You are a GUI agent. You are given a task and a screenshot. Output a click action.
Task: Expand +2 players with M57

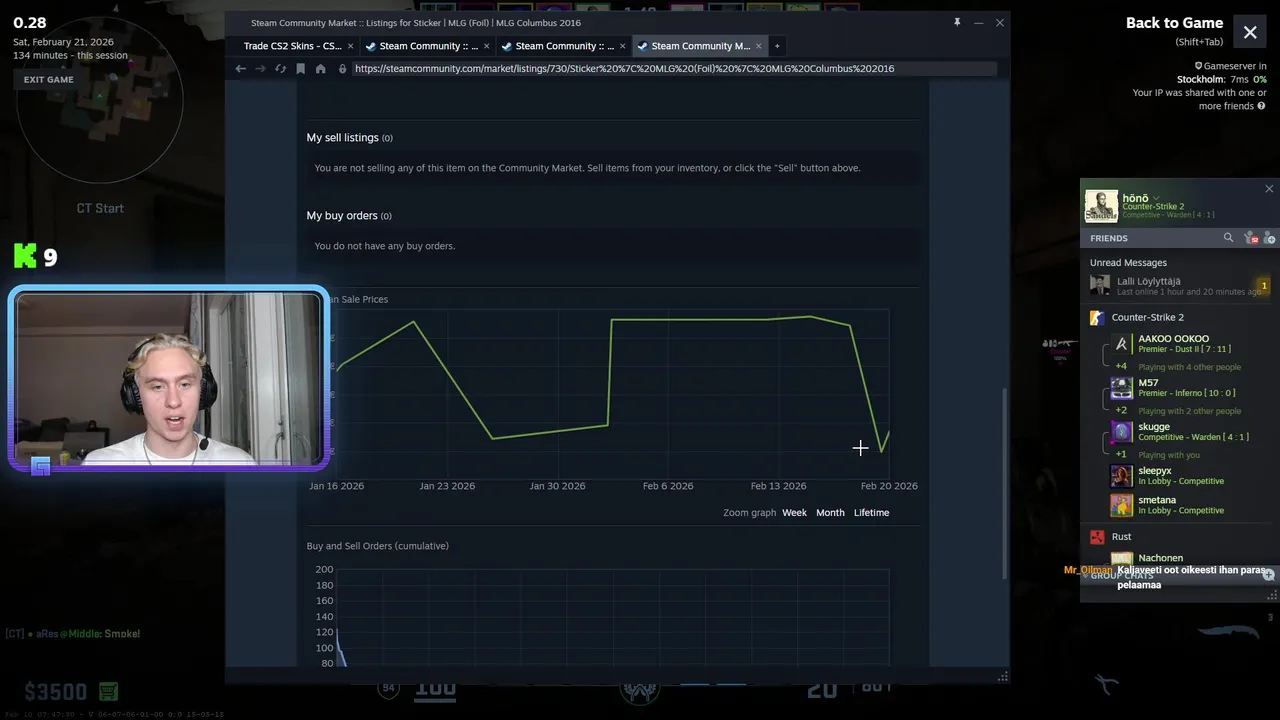[1121, 411]
